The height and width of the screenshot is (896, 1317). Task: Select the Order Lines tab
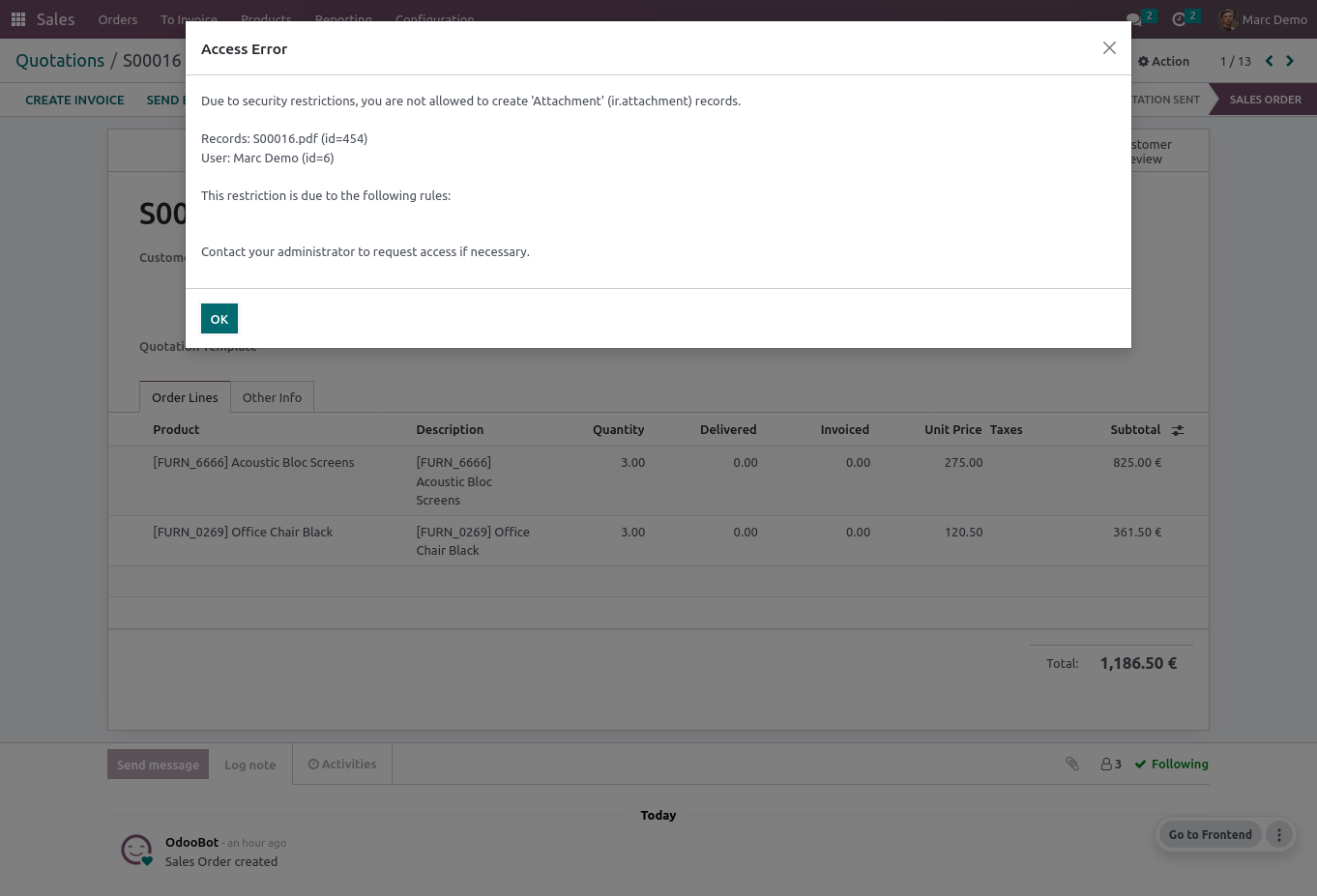pyautogui.click(x=185, y=397)
